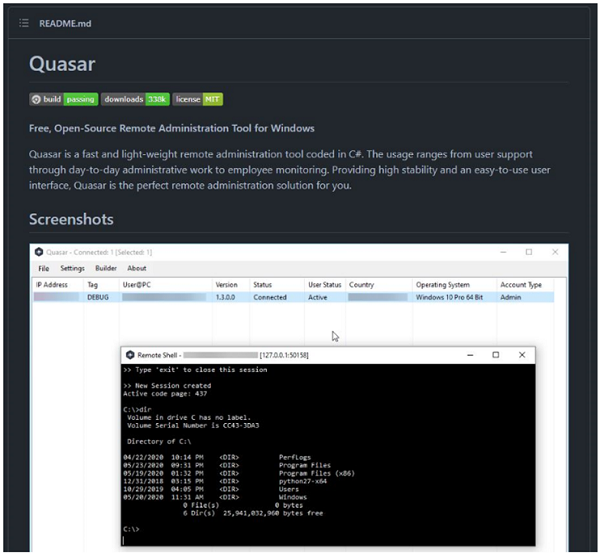
Task: Click the 'Type exit to close this session' line
Action: (195, 370)
